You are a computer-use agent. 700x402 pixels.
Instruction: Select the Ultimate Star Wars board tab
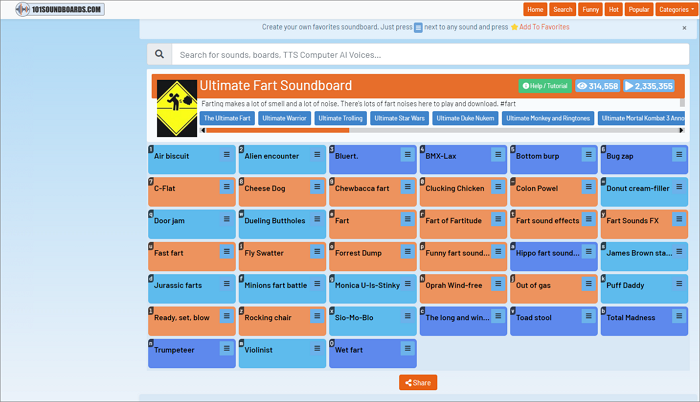pos(399,118)
